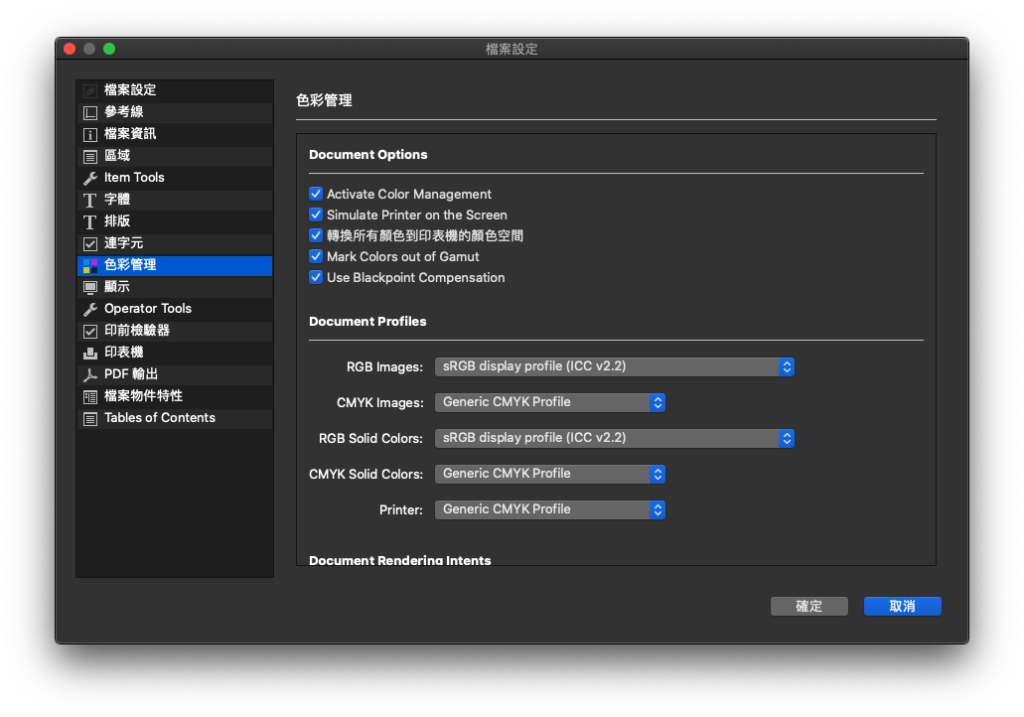Click the 參考線 guides icon
The height and width of the screenshot is (717, 1024).
pos(90,112)
